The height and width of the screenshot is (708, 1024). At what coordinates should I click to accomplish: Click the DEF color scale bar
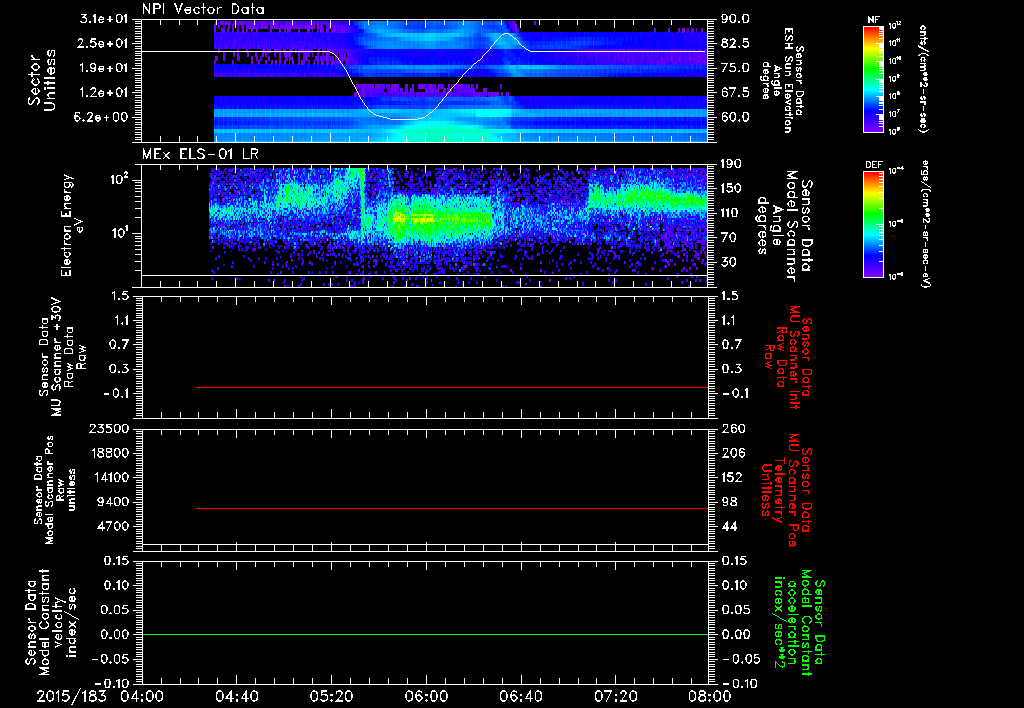874,224
